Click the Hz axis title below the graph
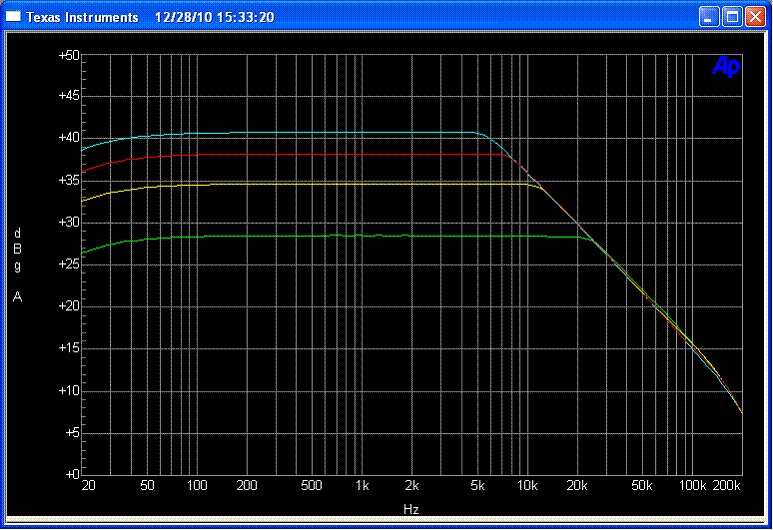This screenshot has width=773, height=530. coord(411,509)
